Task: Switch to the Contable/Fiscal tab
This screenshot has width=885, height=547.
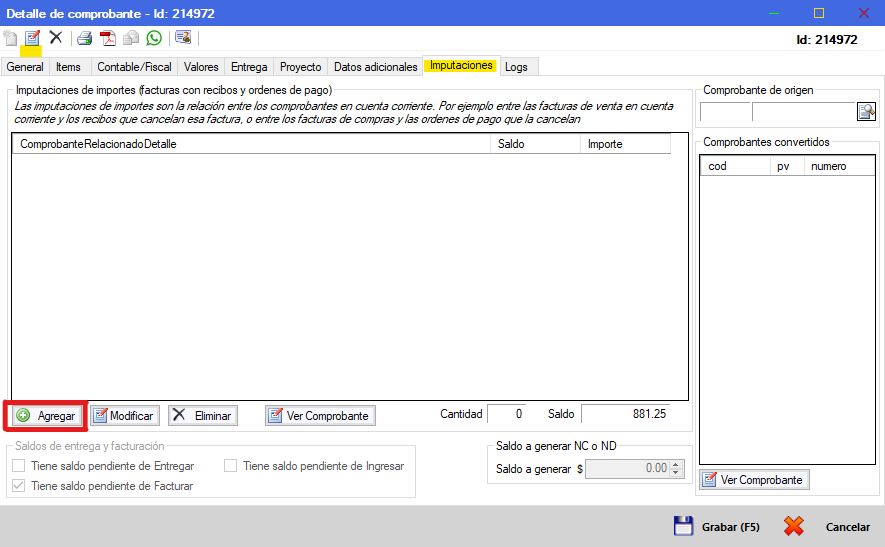Action: tap(134, 67)
